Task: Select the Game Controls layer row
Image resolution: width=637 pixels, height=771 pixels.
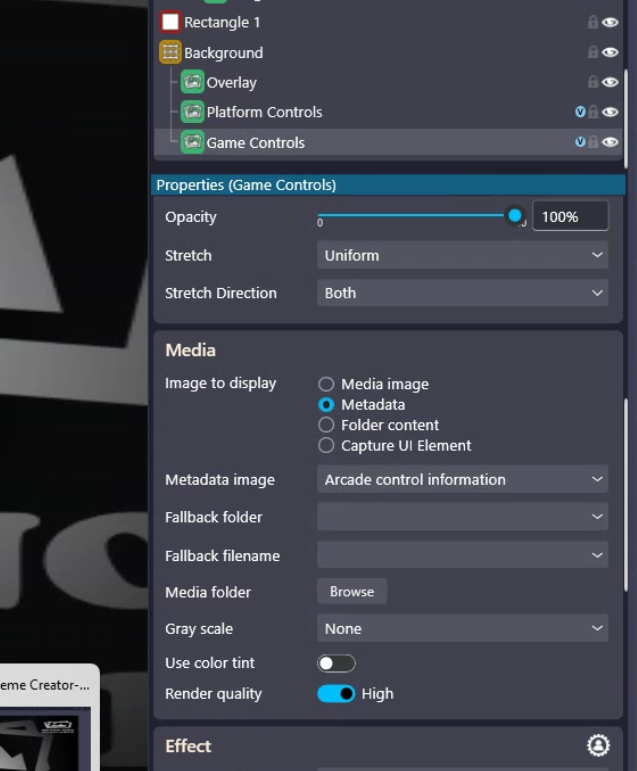Action: (388, 142)
